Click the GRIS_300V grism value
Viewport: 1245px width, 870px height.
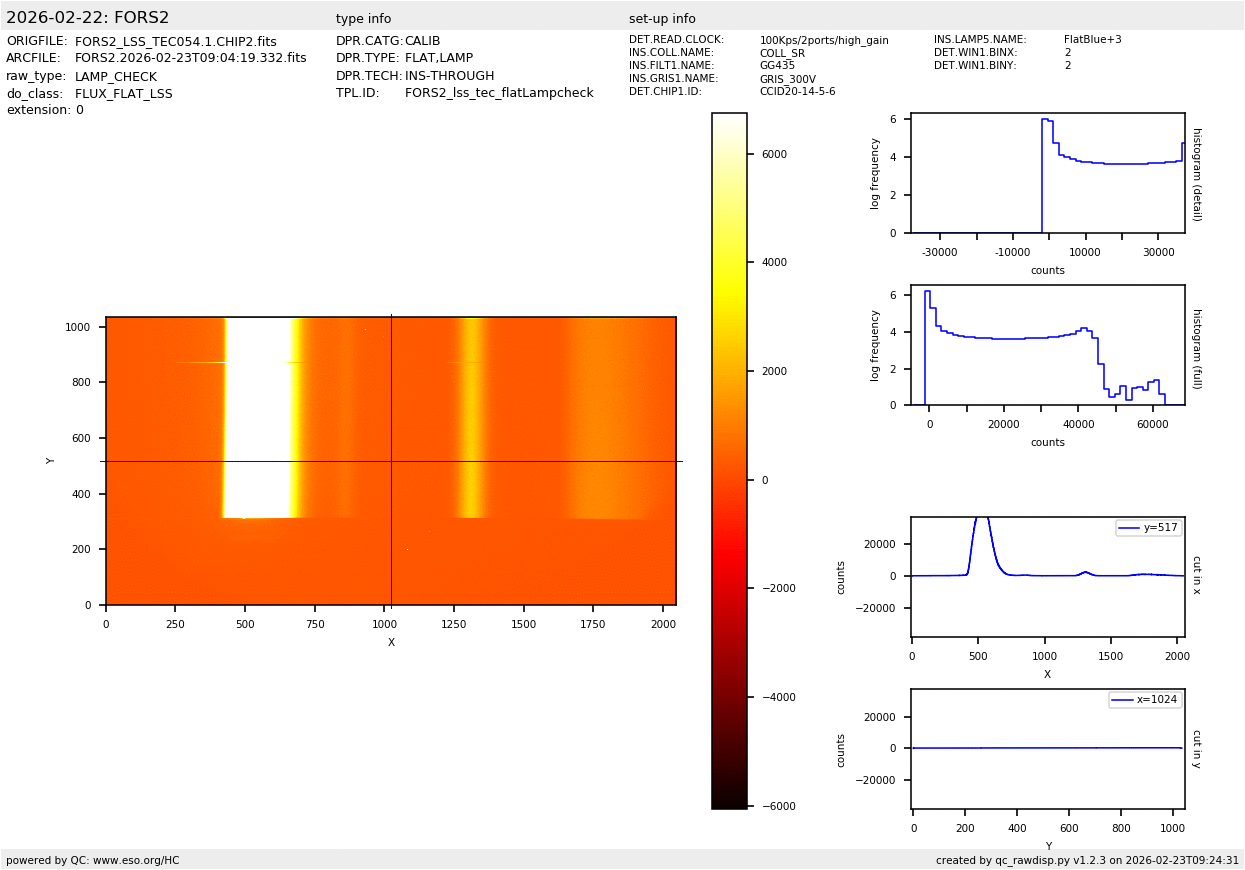(787, 79)
